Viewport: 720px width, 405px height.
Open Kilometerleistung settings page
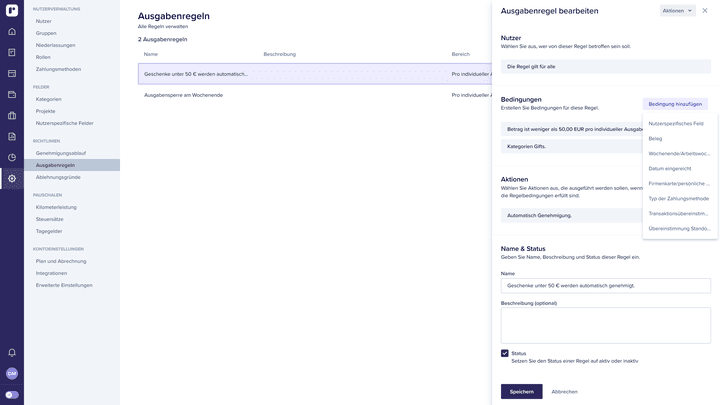tap(56, 207)
